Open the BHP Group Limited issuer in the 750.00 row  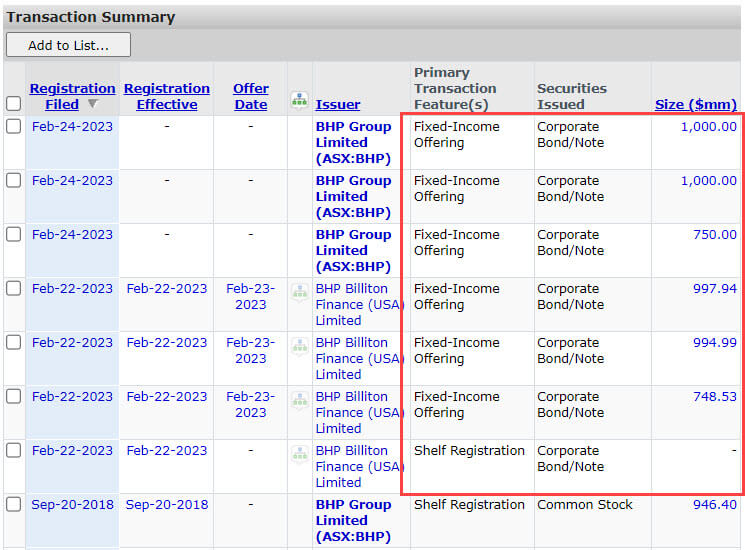(x=353, y=250)
